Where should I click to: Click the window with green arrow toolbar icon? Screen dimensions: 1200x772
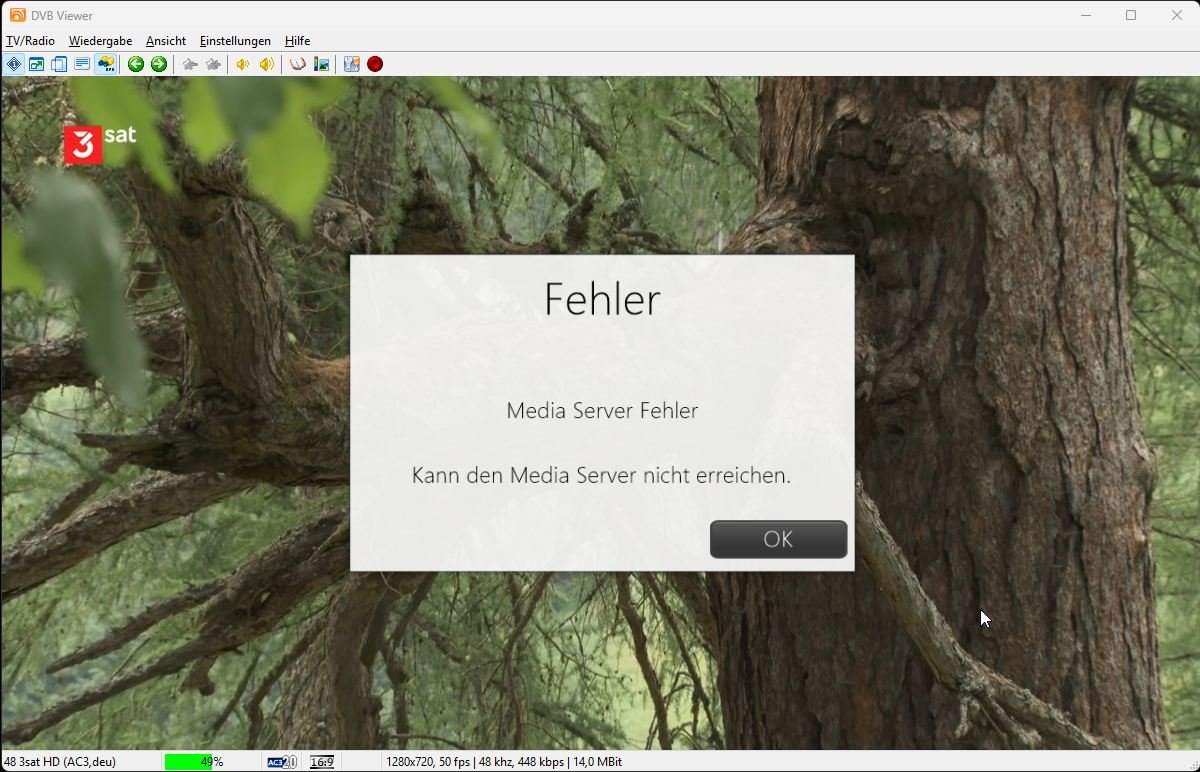36,64
